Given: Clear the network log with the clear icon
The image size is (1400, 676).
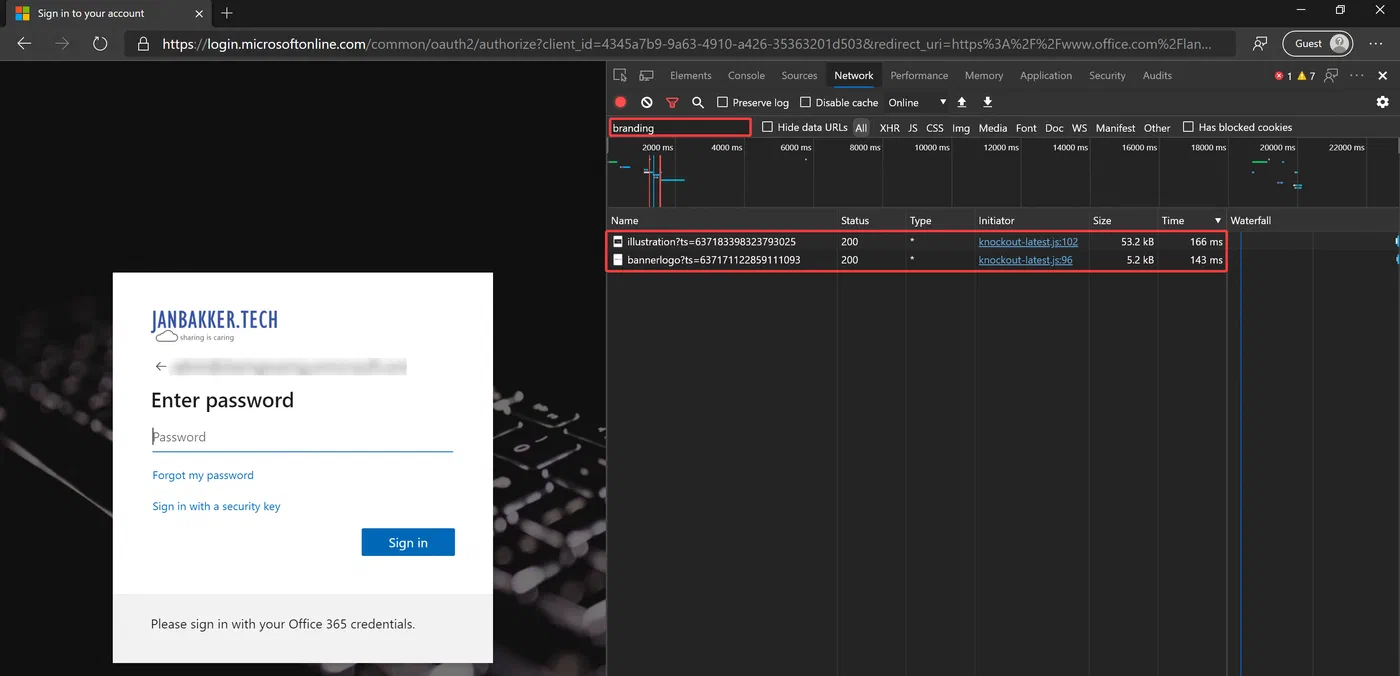Looking at the screenshot, I should 647,102.
